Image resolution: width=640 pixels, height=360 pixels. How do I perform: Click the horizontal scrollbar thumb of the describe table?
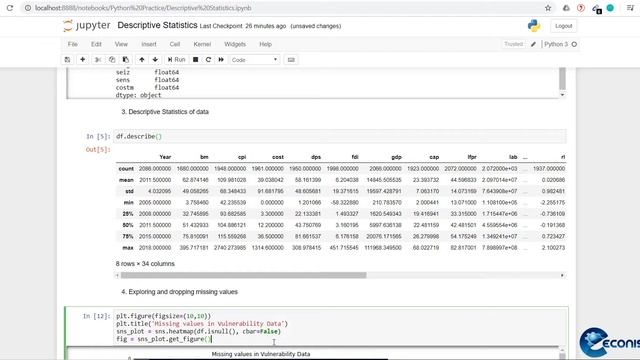tap(243, 276)
